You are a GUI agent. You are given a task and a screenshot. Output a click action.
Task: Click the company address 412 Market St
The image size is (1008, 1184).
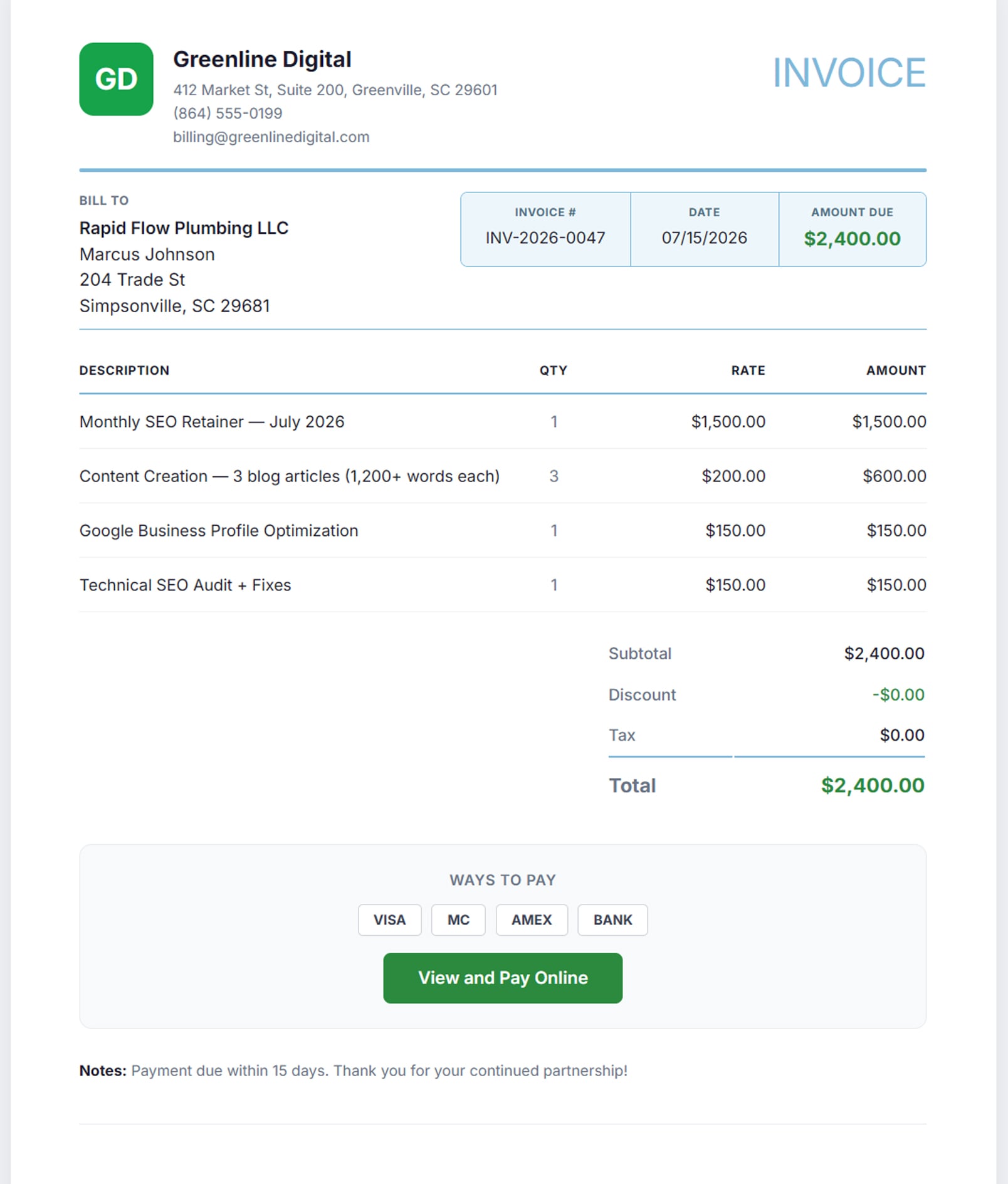click(x=335, y=90)
